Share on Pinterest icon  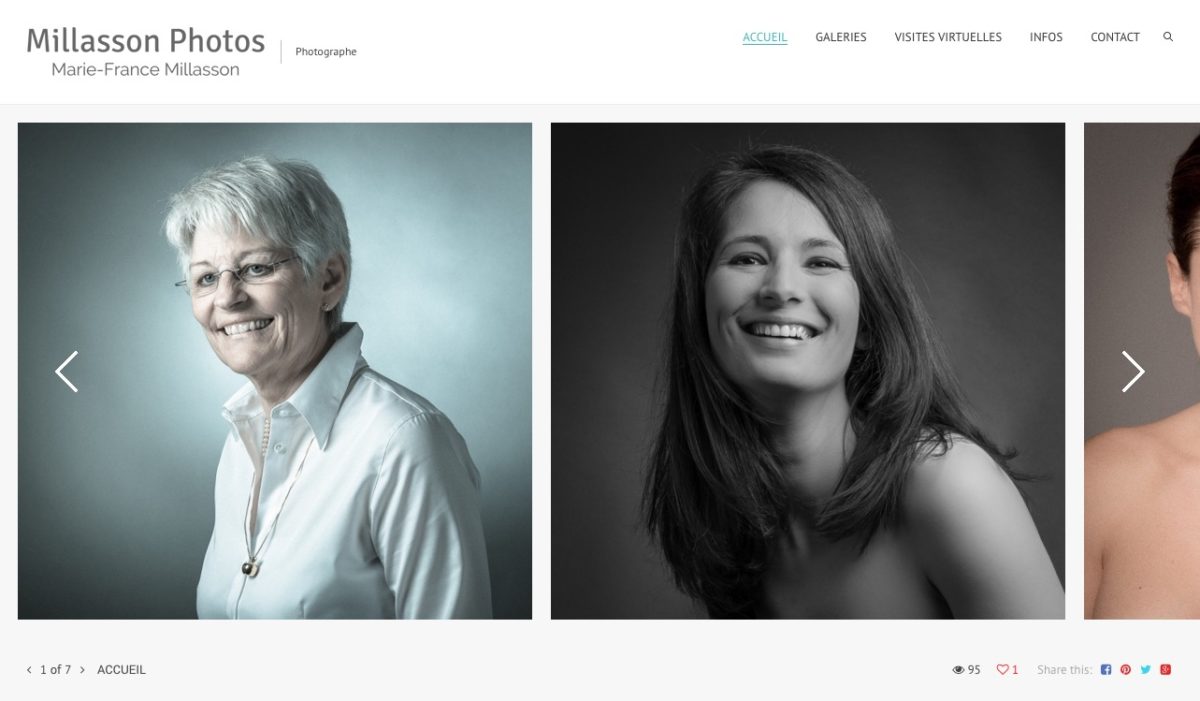[1126, 670]
